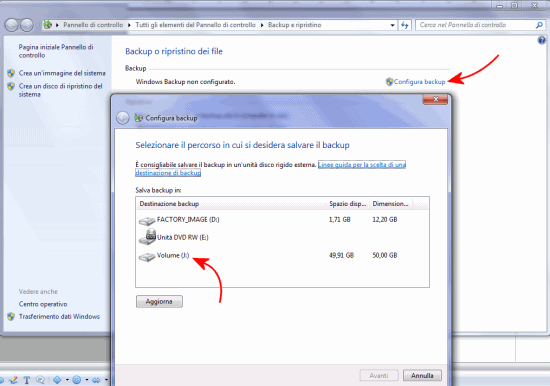Click 49,91 GB free space value

(341, 255)
